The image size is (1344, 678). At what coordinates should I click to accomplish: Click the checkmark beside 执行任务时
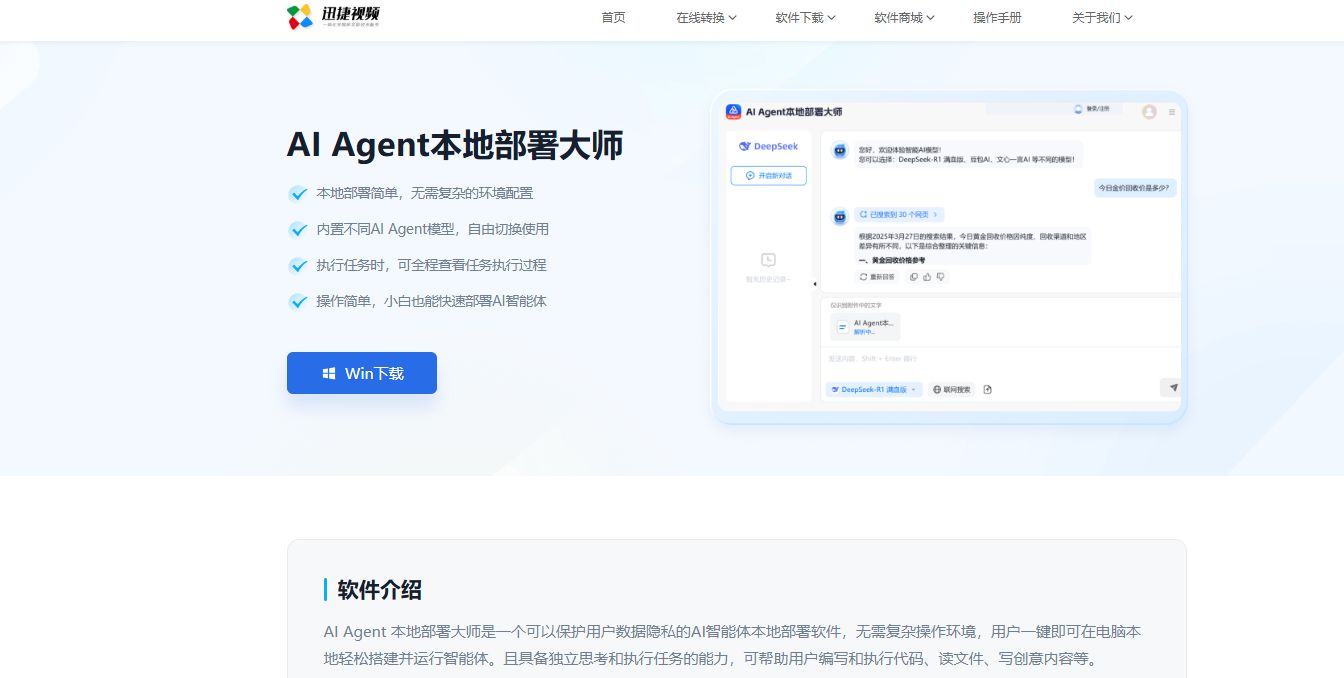pyautogui.click(x=298, y=266)
